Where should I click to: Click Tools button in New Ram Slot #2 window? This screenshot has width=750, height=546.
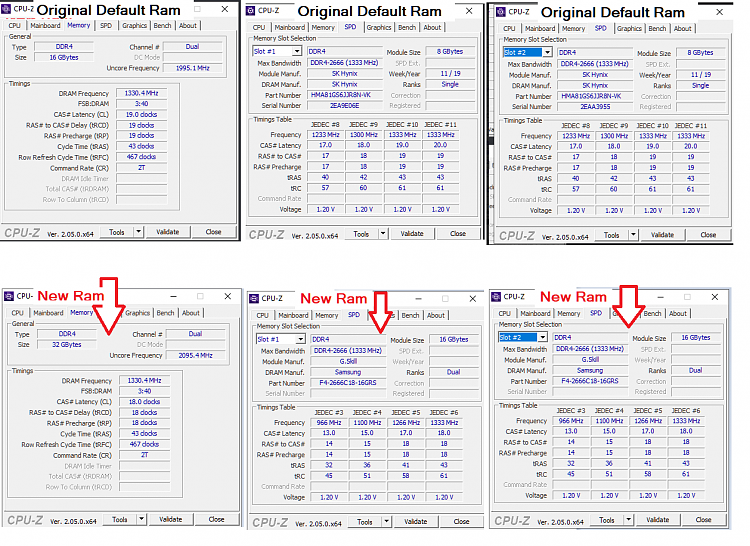[607, 520]
